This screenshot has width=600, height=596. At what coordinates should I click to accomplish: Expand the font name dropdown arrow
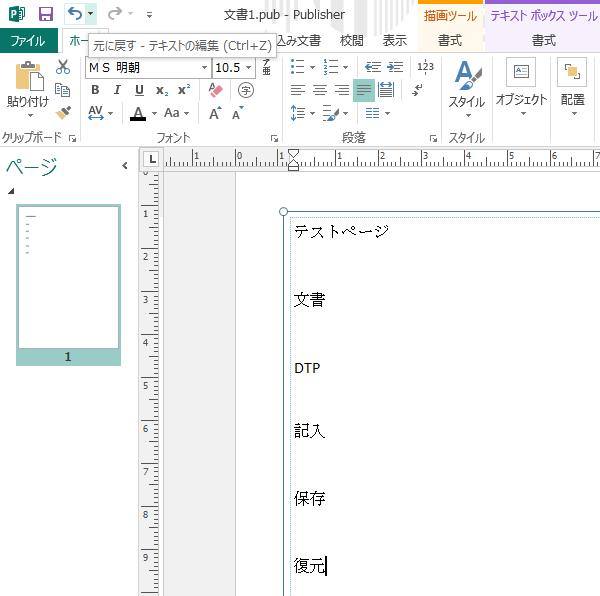coord(205,68)
